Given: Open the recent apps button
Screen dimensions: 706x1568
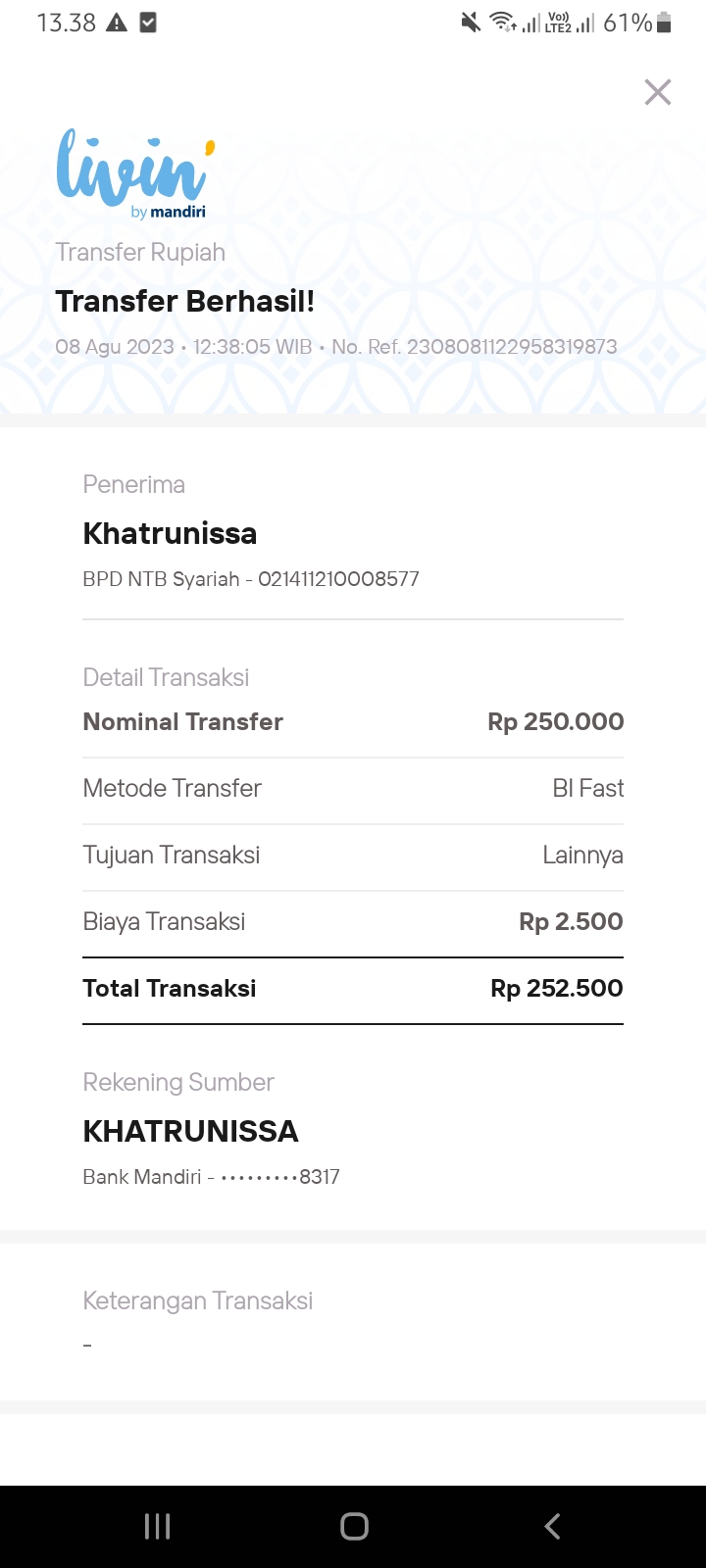Looking at the screenshot, I should pyautogui.click(x=157, y=1526).
